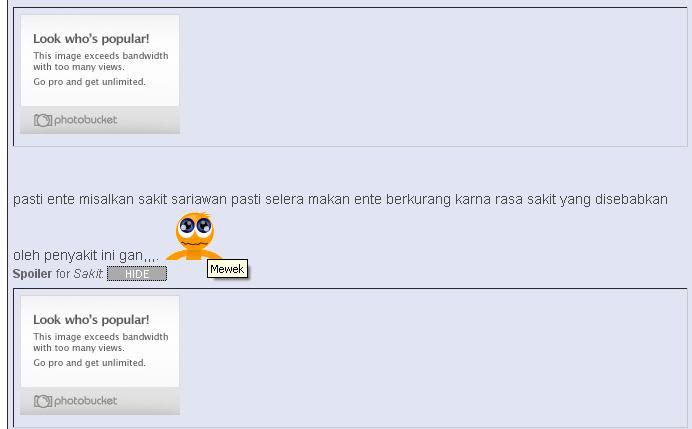Click the italic 'Sakit' spoiler title

tap(88, 274)
